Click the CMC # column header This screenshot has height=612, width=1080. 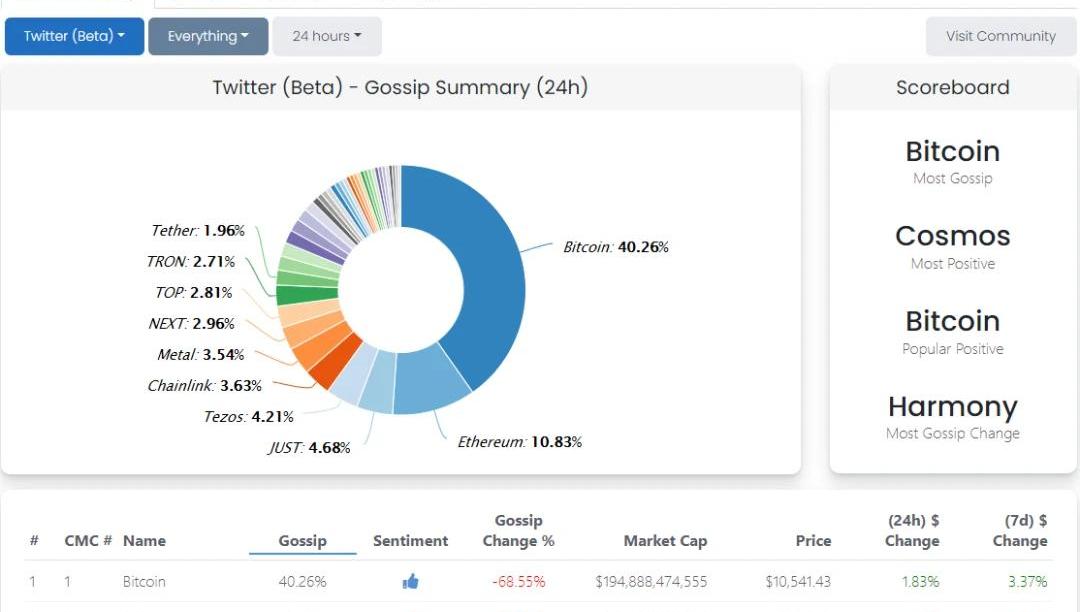click(x=81, y=540)
